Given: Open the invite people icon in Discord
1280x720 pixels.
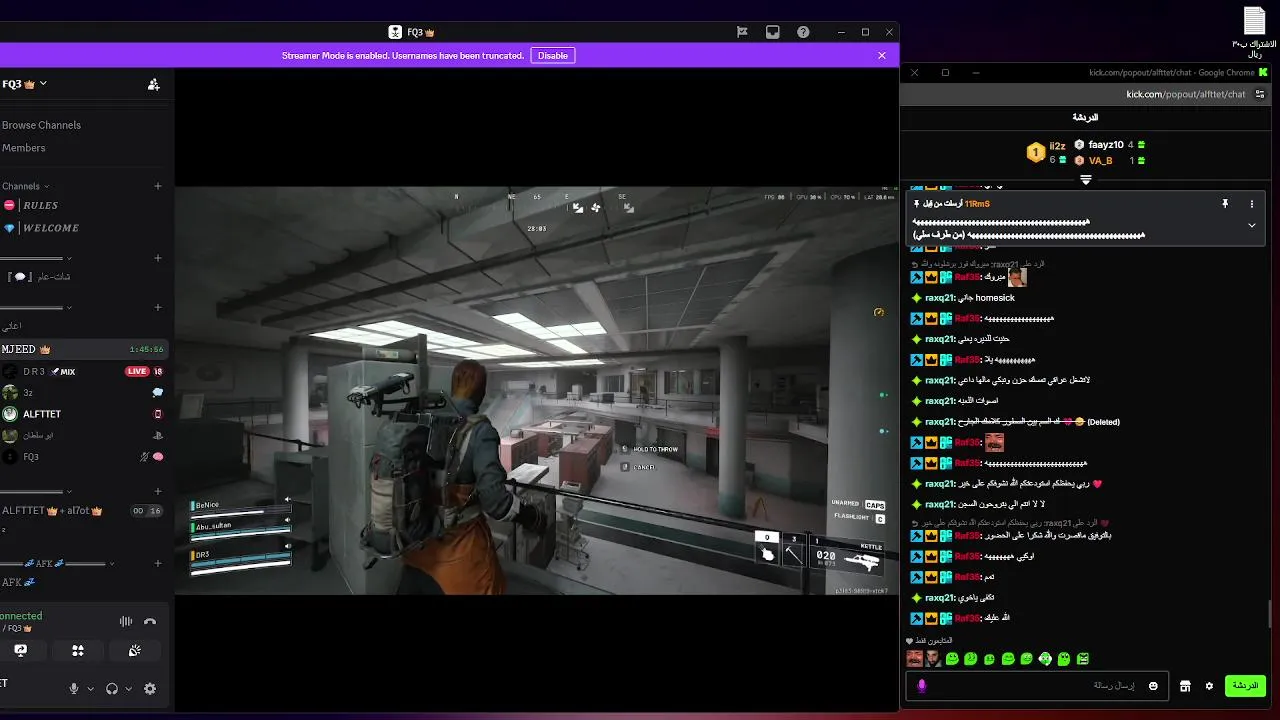Looking at the screenshot, I should tap(153, 85).
